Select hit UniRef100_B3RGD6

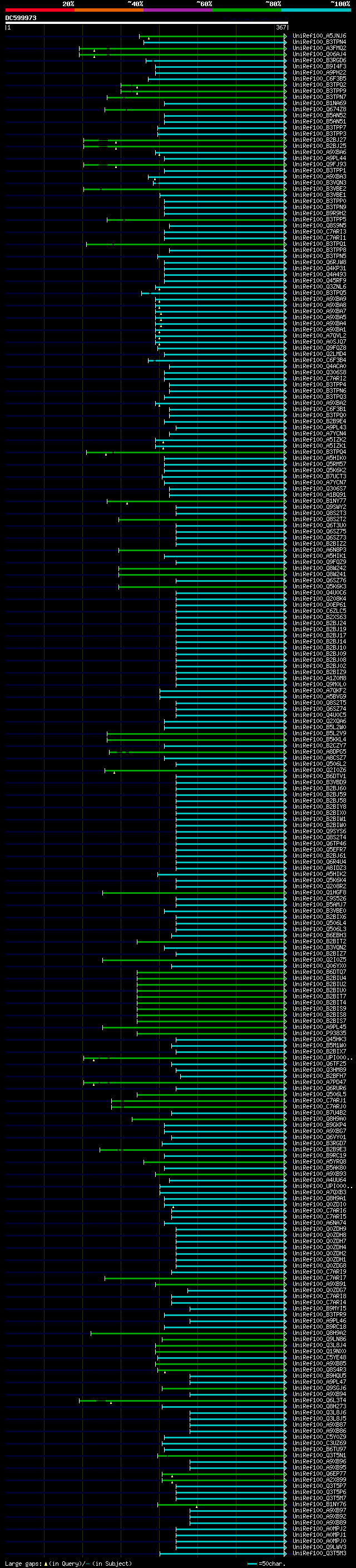319,60
